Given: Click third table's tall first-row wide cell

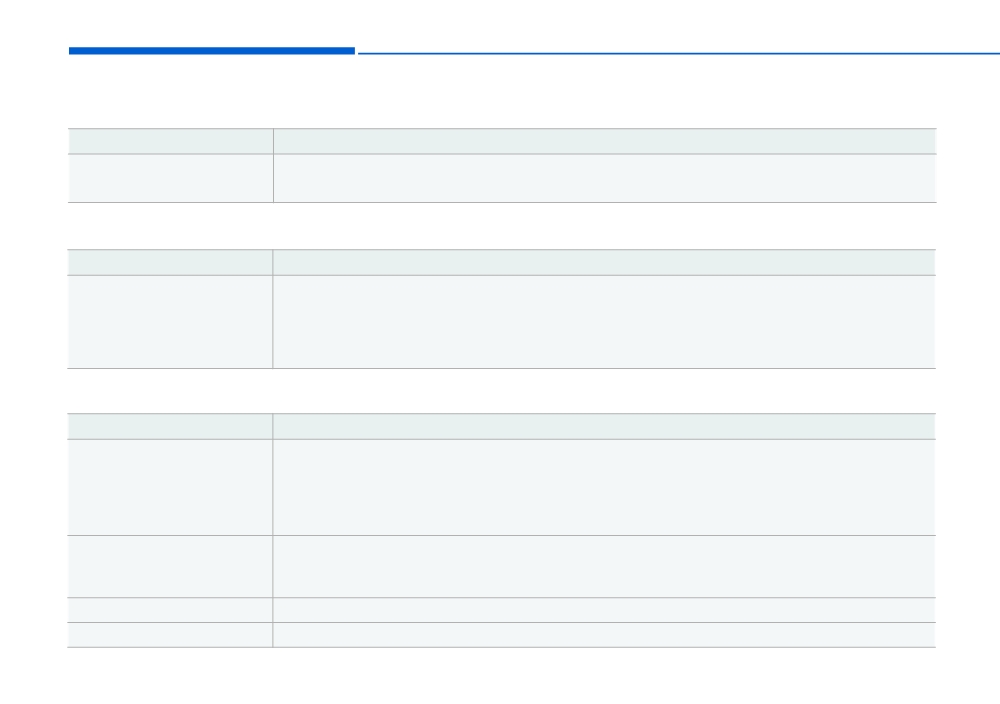Looking at the screenshot, I should (x=604, y=487).
